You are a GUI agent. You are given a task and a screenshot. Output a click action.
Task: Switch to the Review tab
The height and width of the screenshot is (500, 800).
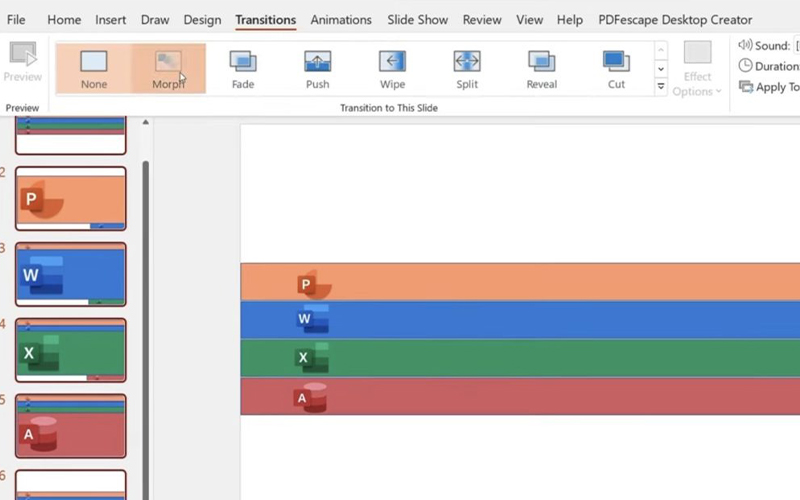tap(482, 20)
